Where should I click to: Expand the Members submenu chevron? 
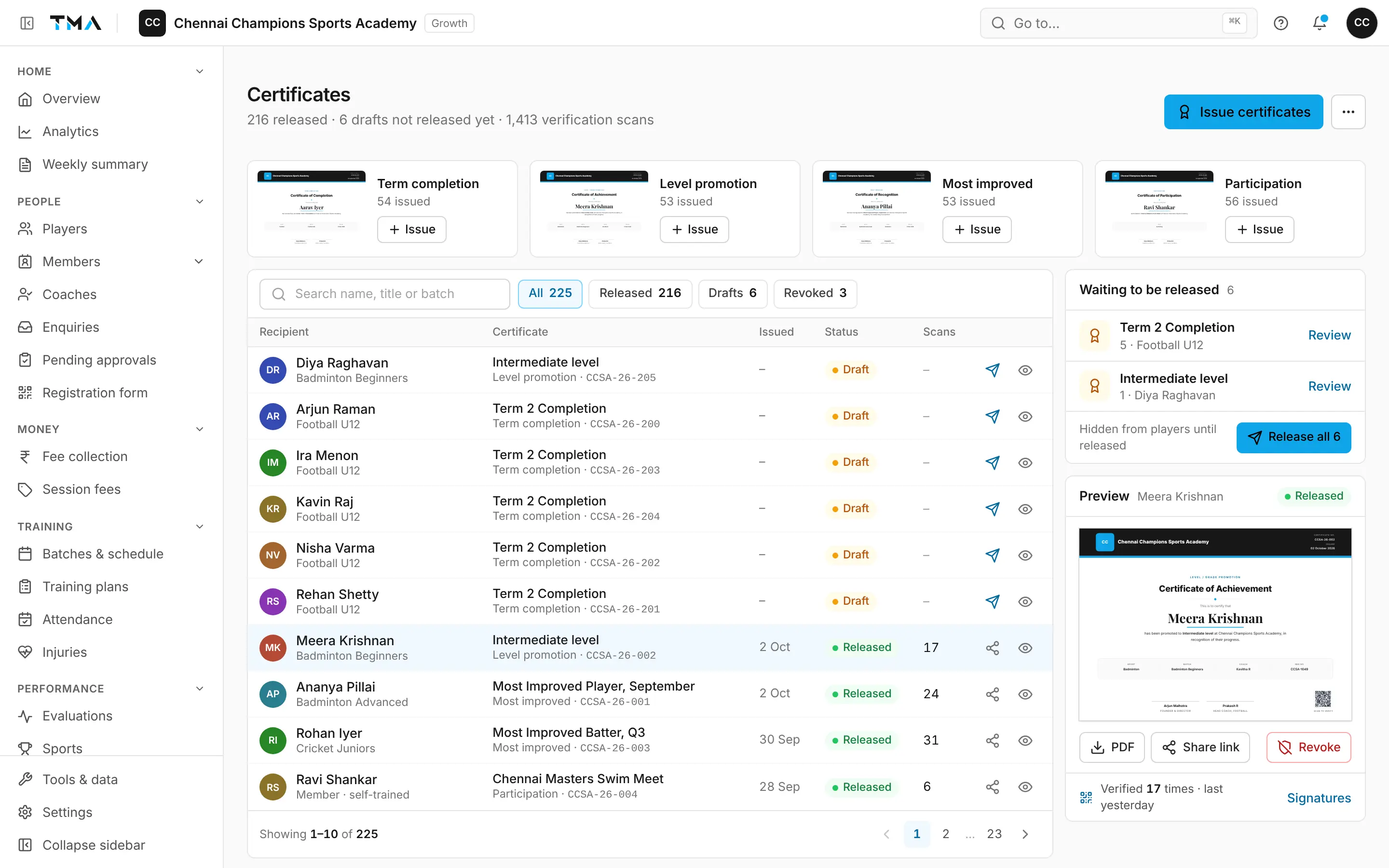(199, 262)
